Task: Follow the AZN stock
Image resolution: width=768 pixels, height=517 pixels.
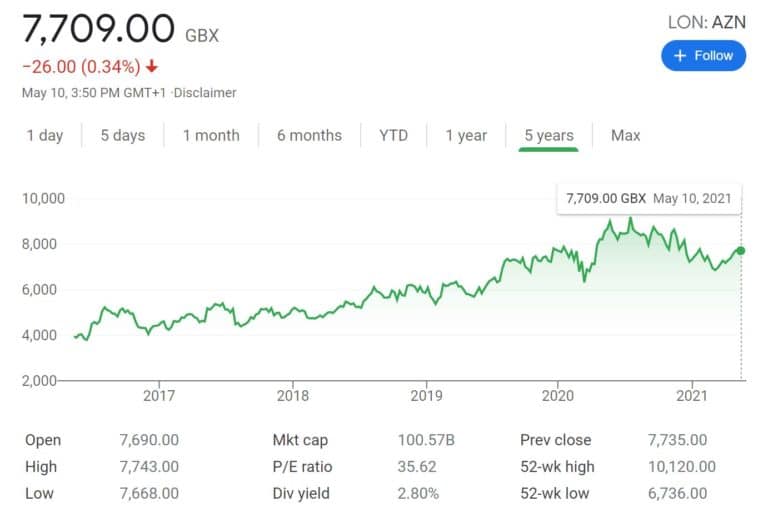Action: click(703, 56)
